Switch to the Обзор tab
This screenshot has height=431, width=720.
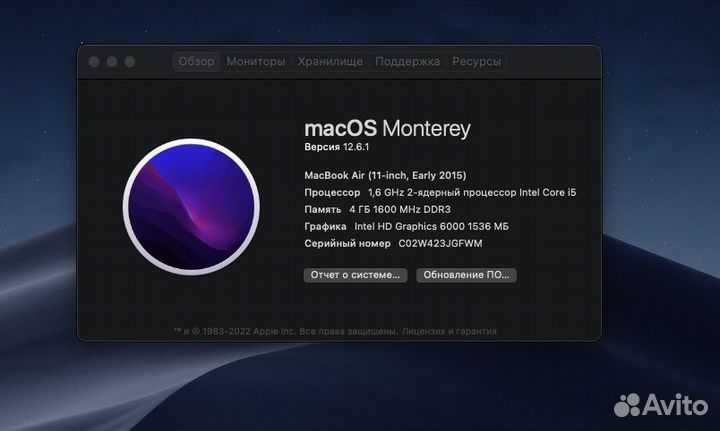pyautogui.click(x=196, y=62)
